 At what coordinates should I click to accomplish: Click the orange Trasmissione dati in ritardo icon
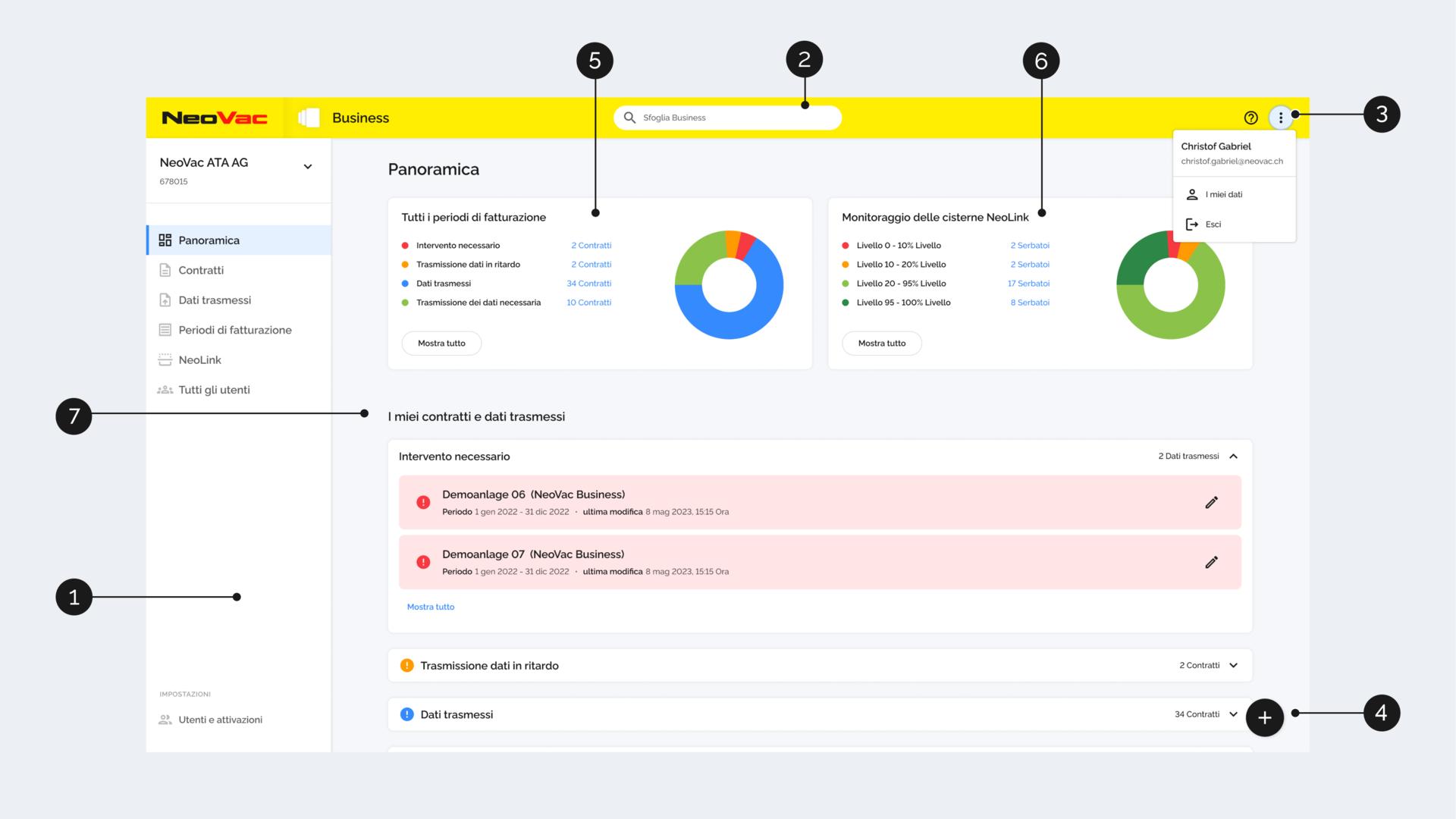pos(407,665)
